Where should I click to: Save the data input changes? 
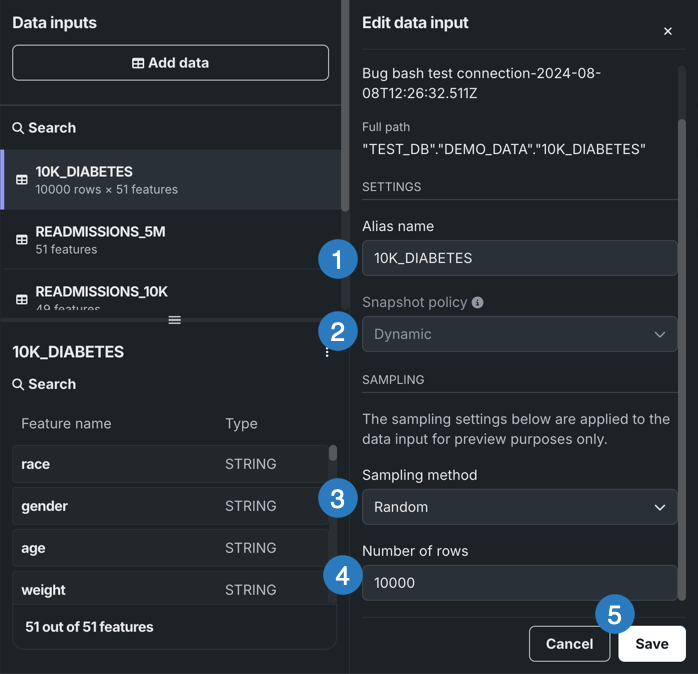point(651,644)
